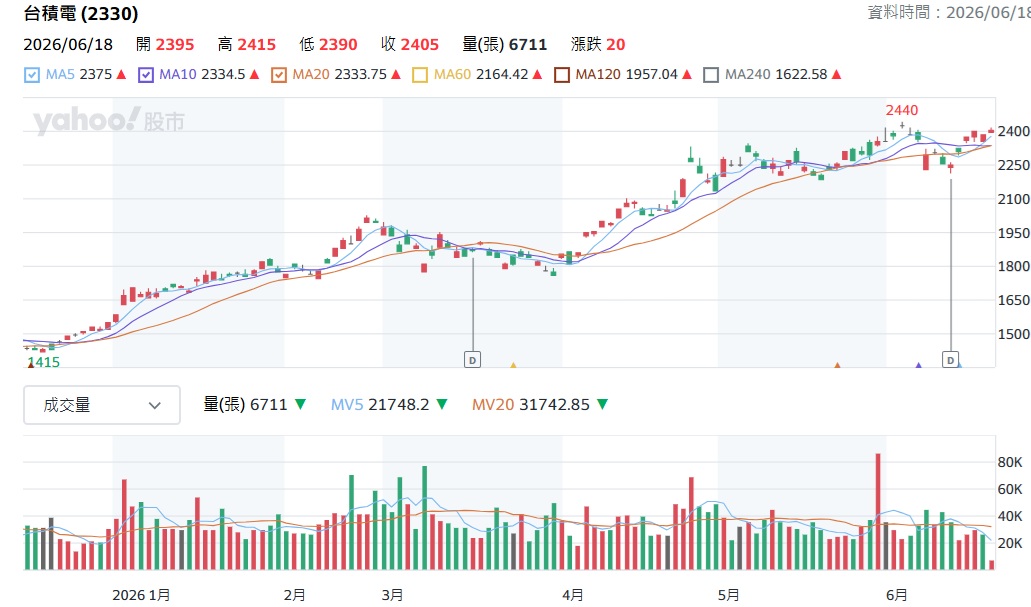Screen dimensions: 1031x607
Task: Click the low price 低 2390
Action: coord(328,45)
